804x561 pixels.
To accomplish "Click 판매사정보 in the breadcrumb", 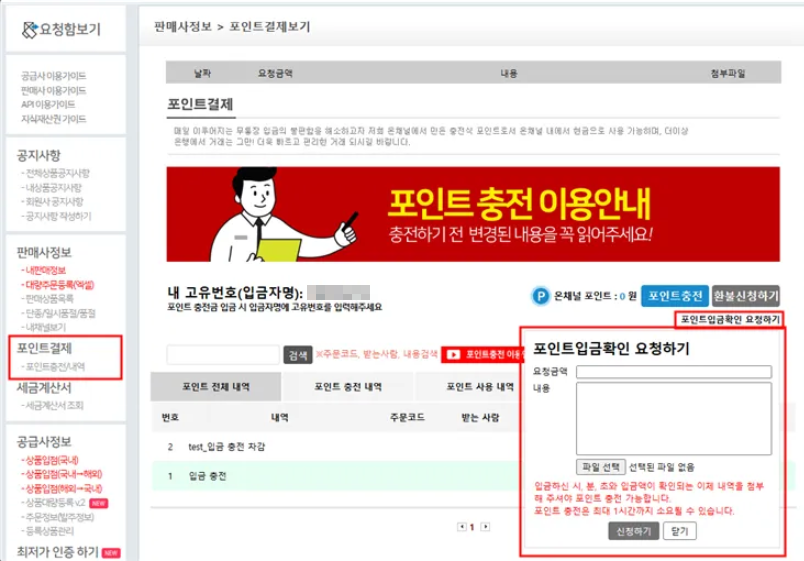I will [x=183, y=27].
